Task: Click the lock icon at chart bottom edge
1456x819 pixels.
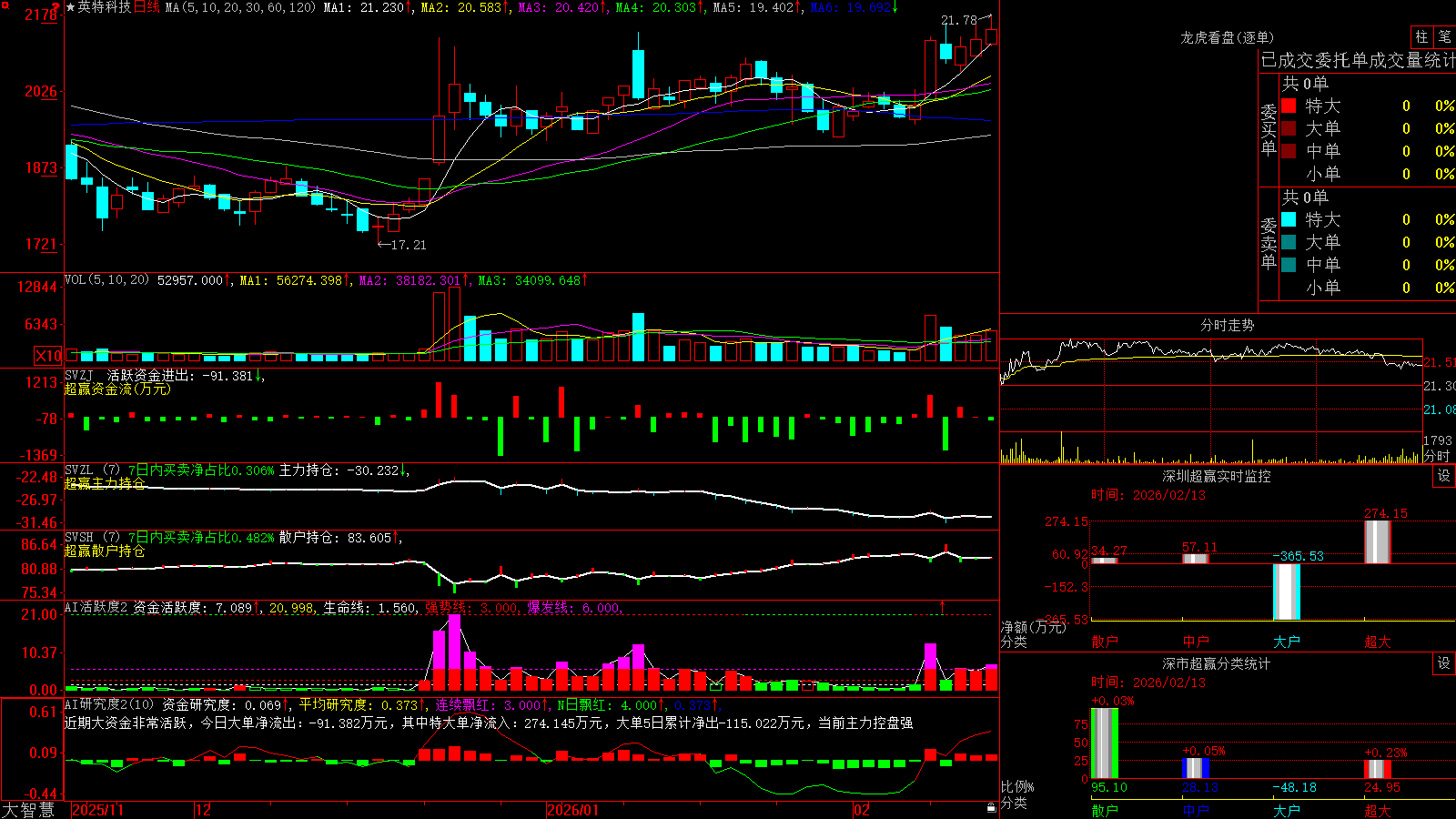Action: pyautogui.click(x=992, y=808)
